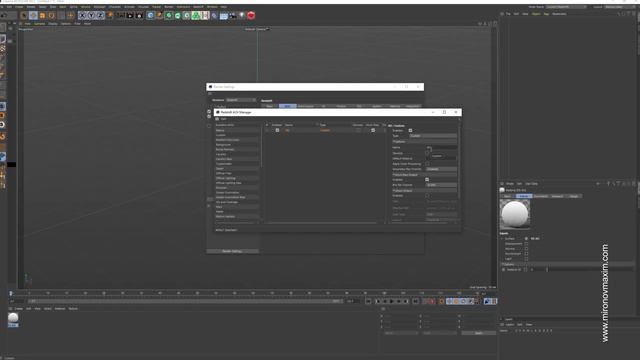Toggle the Y axis lock
Screen dimensions: 640x360
pyautogui.click(x=91, y=16)
